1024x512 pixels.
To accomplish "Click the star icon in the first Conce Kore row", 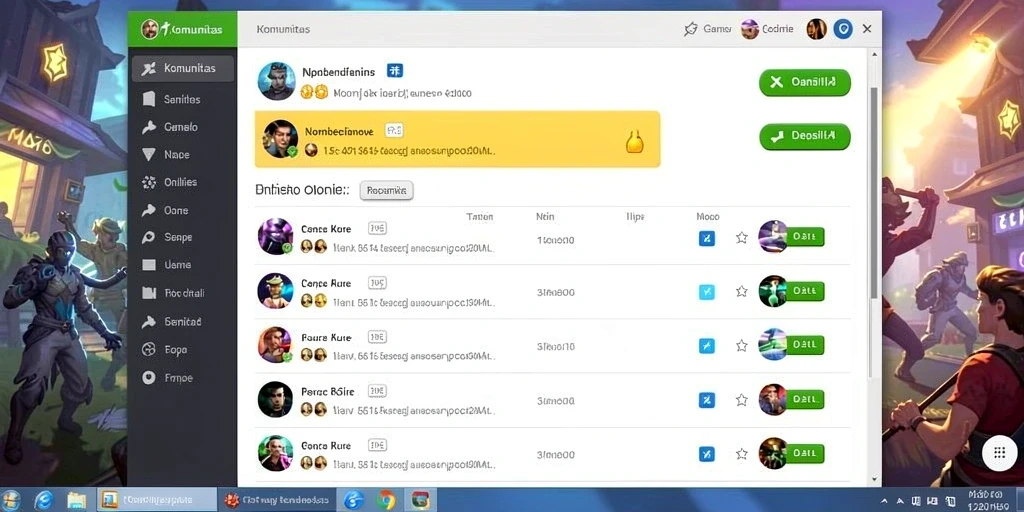I will 741,238.
